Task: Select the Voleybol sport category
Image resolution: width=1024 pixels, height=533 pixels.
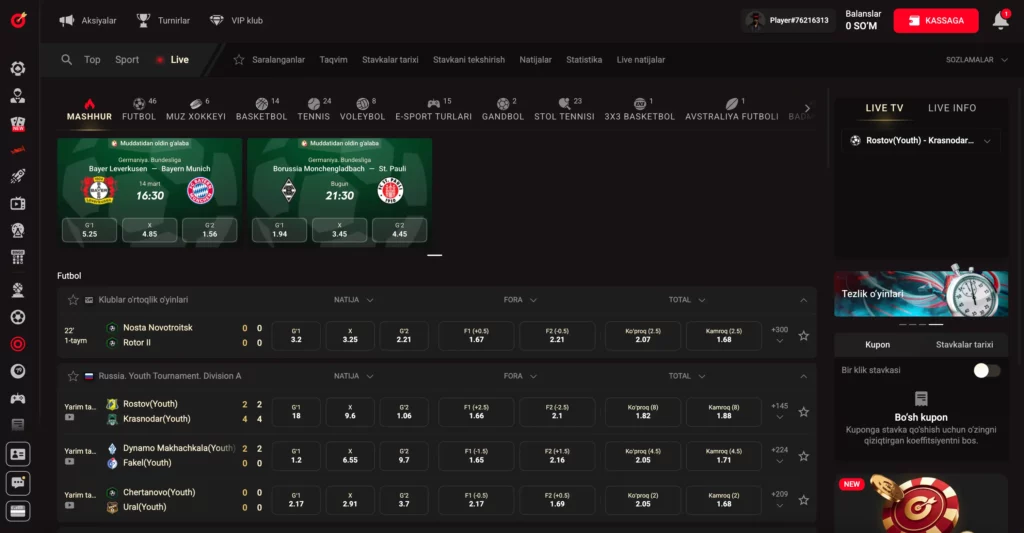Action: tap(362, 109)
